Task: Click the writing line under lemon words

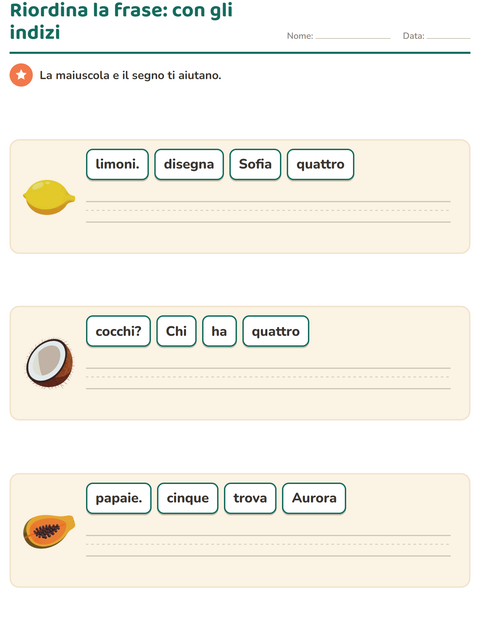Action: click(268, 212)
